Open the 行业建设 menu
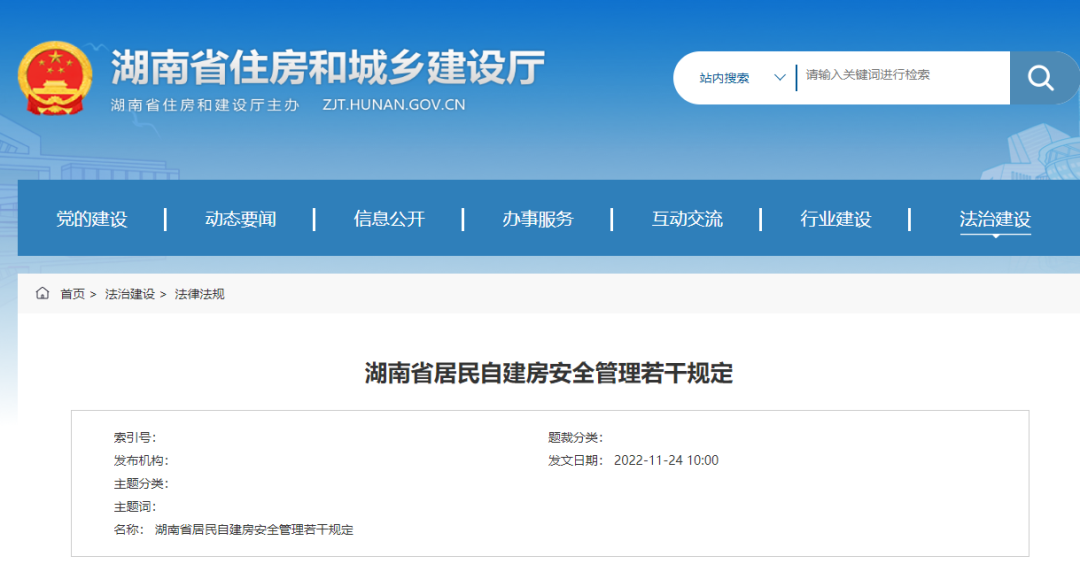1080x564 pixels. click(x=835, y=220)
